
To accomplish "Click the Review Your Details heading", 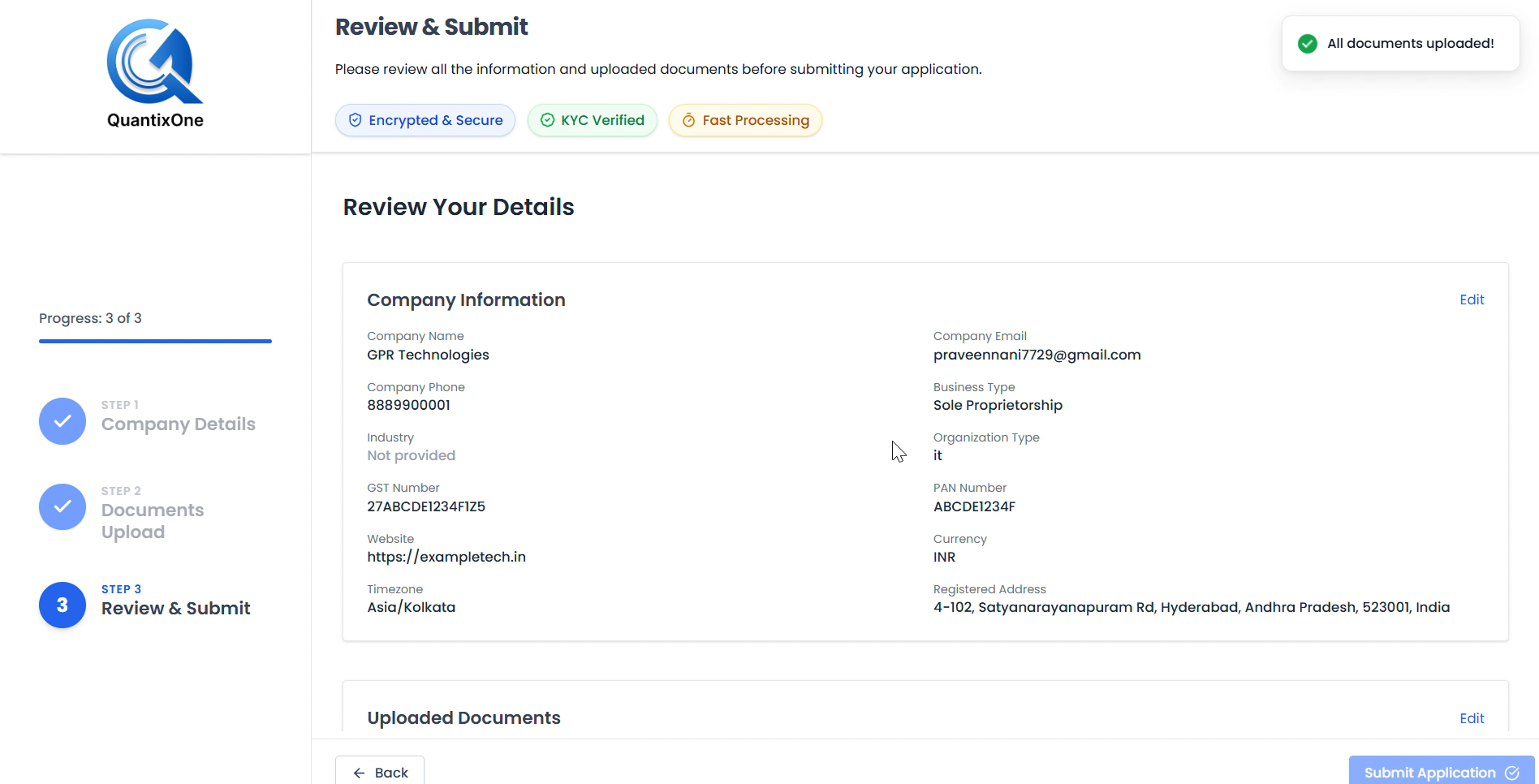I will (459, 207).
